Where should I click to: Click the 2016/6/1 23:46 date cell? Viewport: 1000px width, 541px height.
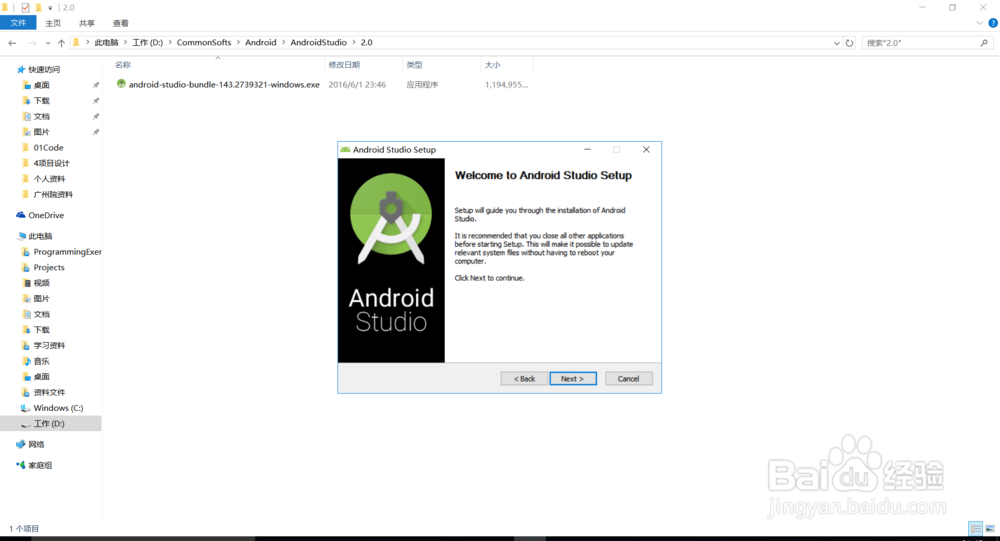[357, 84]
